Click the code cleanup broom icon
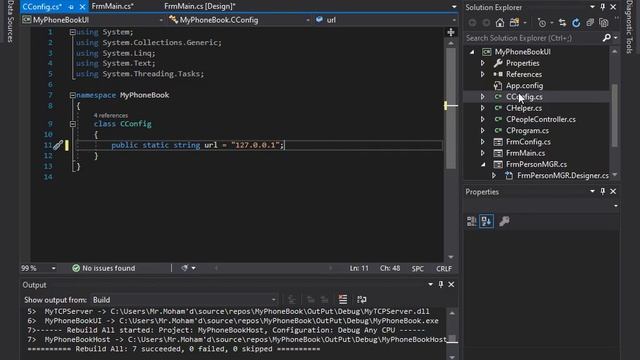This screenshot has width=640, height=360. [184, 268]
